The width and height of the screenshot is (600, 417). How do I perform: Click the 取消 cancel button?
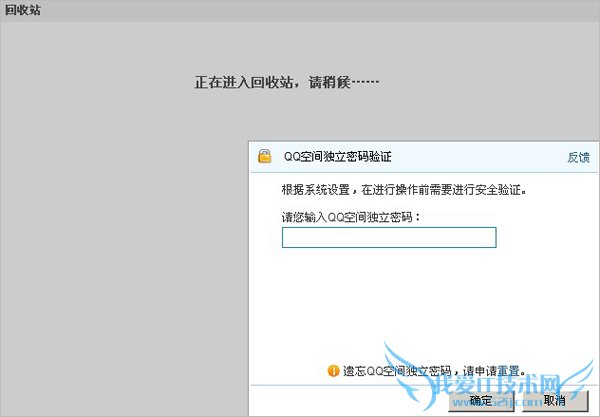(x=554, y=401)
